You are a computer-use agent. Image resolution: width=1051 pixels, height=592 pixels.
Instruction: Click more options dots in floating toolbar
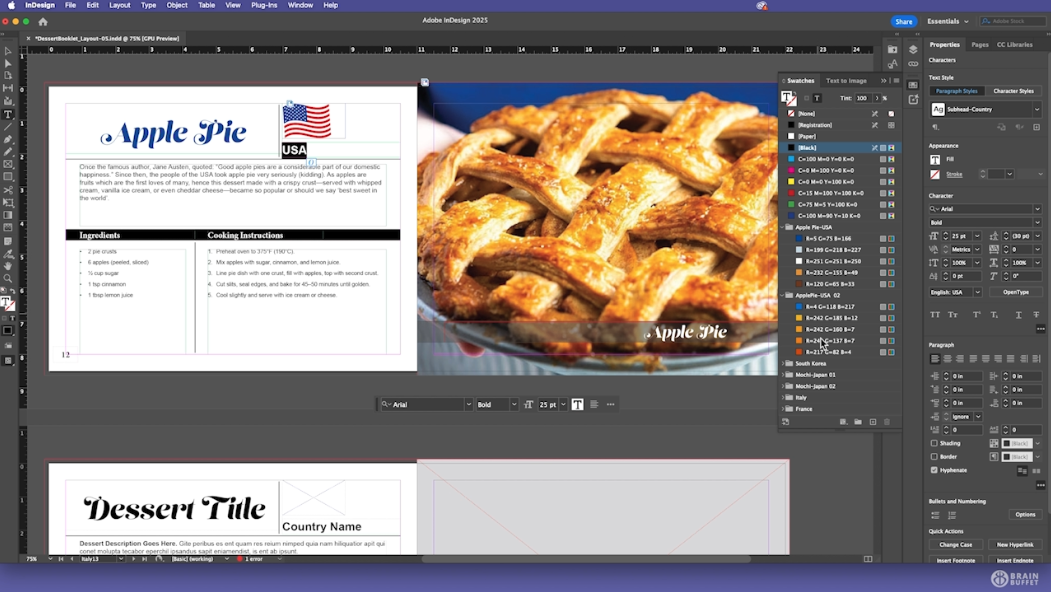[611, 404]
